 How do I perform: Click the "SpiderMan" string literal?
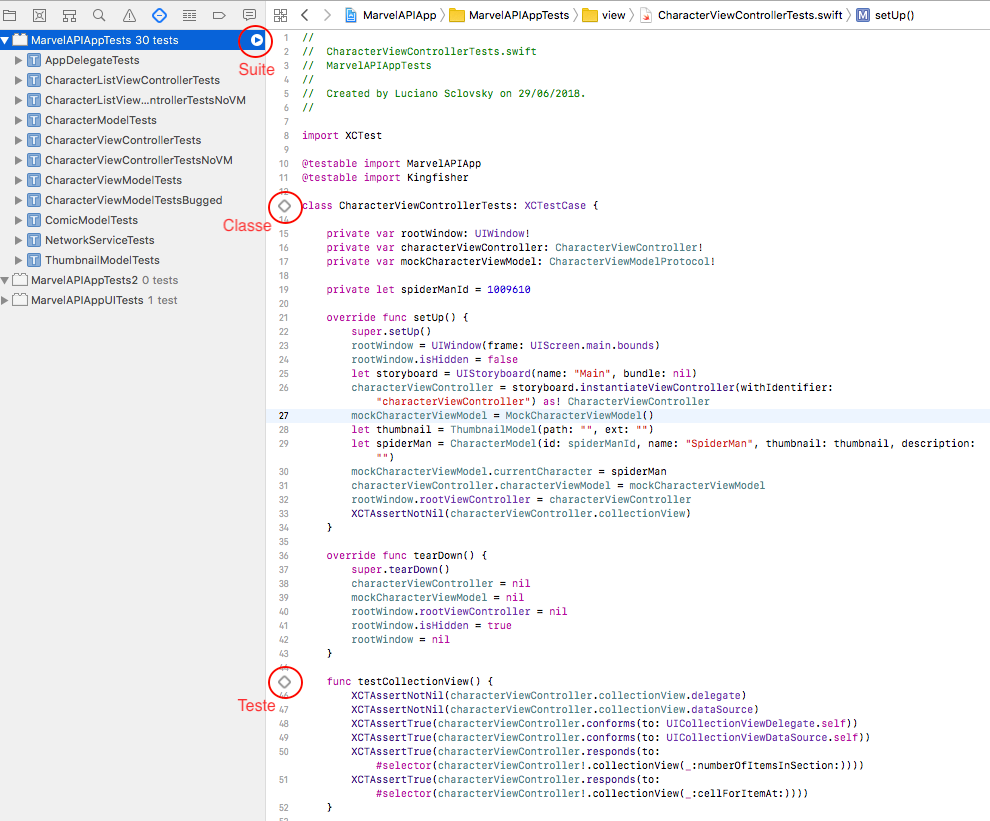(719, 444)
